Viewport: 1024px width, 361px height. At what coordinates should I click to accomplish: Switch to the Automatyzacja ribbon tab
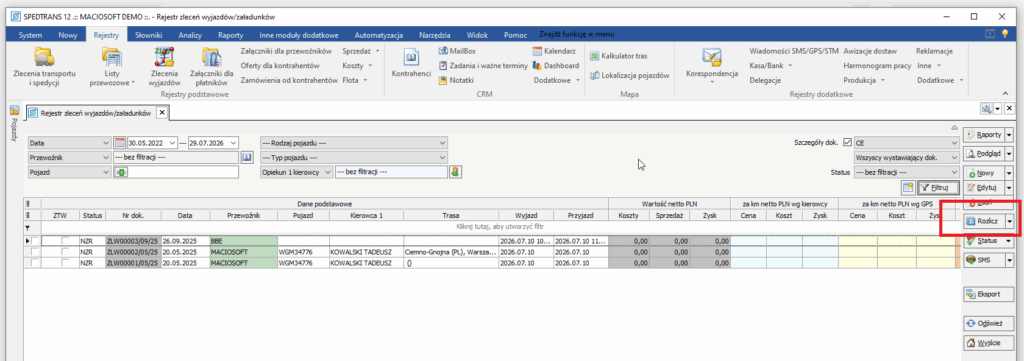(378, 35)
